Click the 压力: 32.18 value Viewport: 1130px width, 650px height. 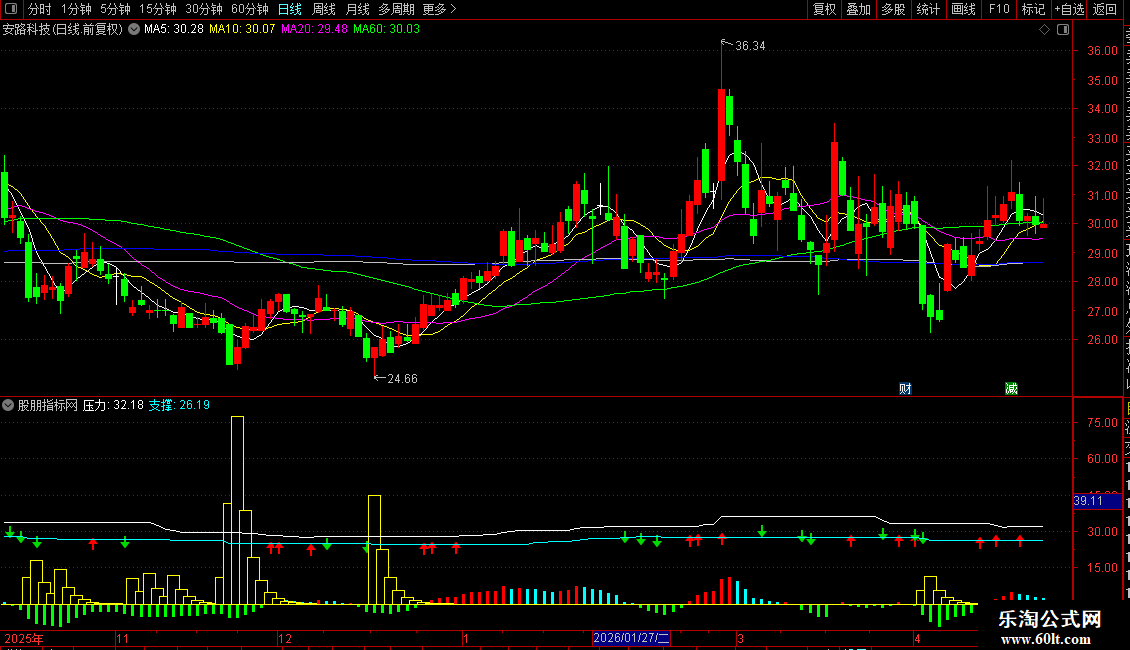click(113, 406)
